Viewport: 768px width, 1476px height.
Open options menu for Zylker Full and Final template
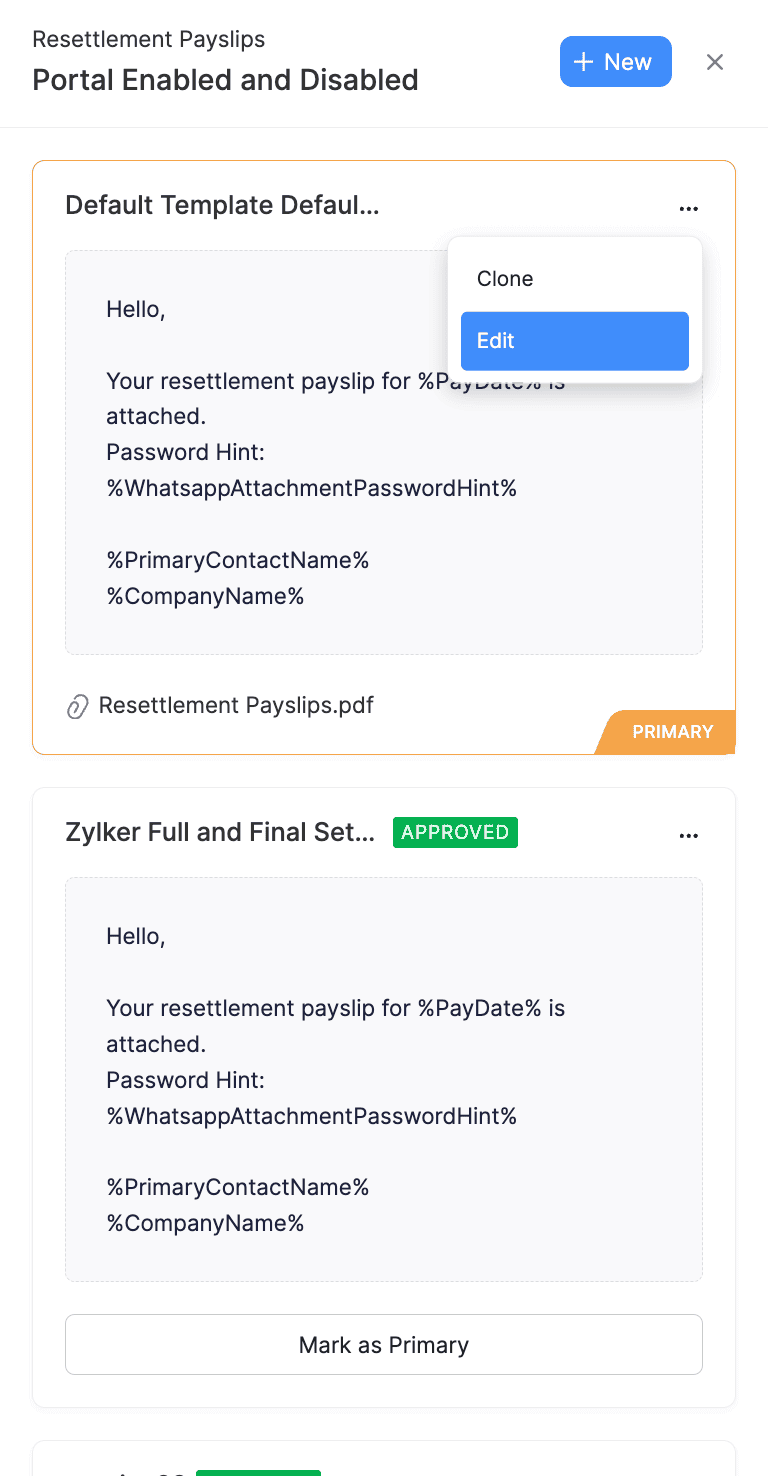689,833
